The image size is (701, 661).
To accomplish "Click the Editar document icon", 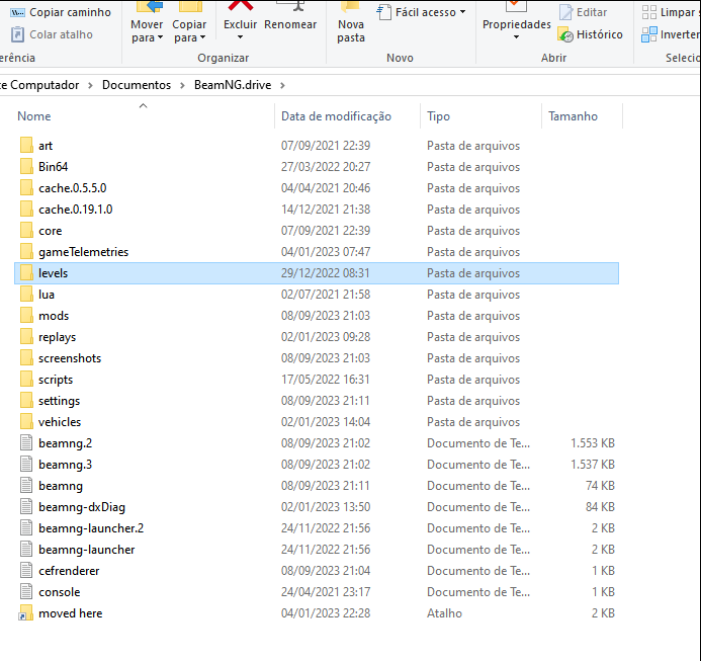I will 566,12.
